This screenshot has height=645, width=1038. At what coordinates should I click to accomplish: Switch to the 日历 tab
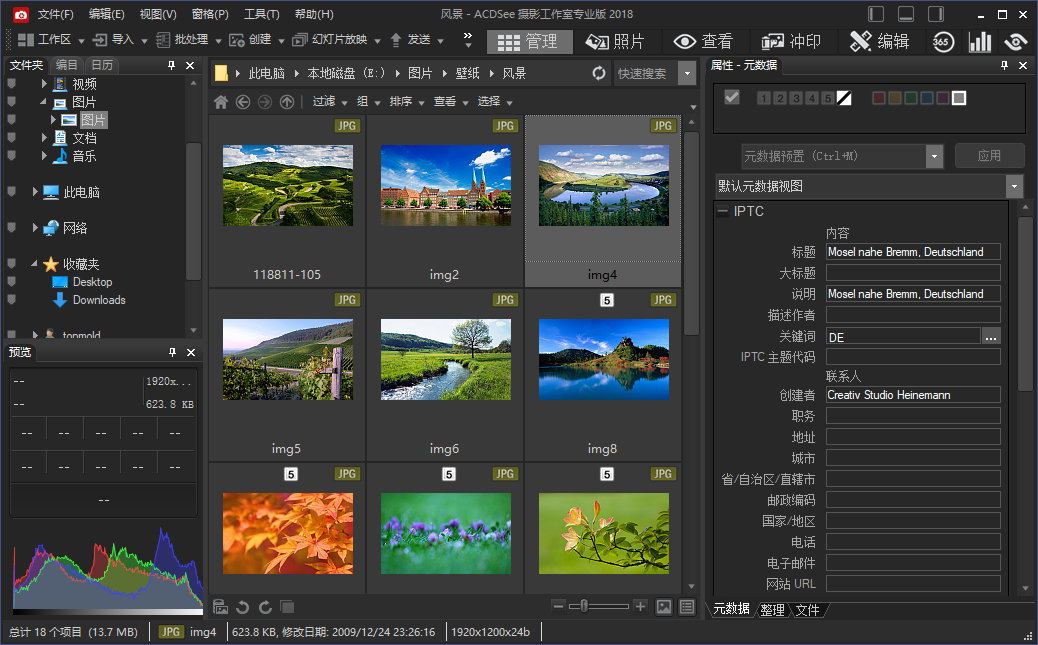[102, 65]
